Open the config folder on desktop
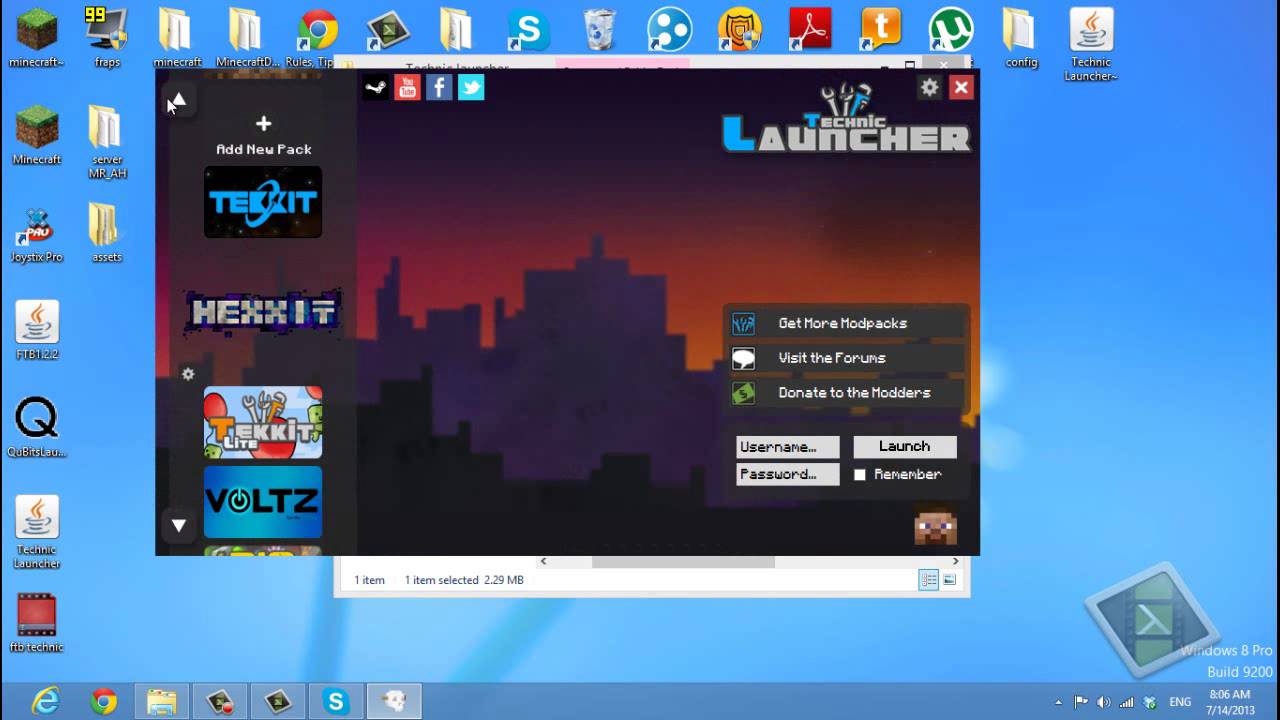The image size is (1280, 720). [x=1021, y=38]
